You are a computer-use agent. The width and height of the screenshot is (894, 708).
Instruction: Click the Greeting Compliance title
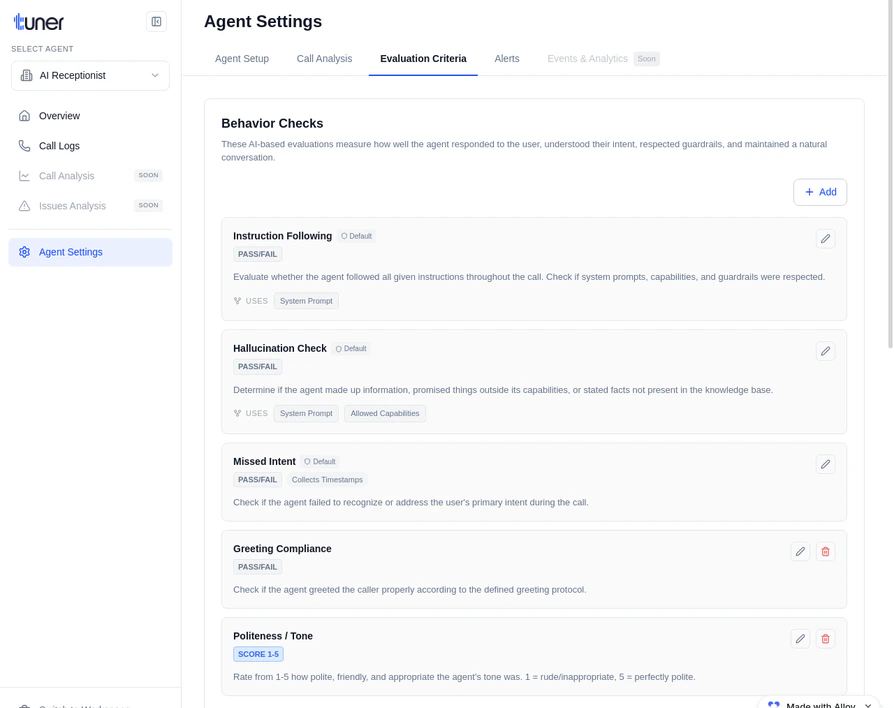282,548
